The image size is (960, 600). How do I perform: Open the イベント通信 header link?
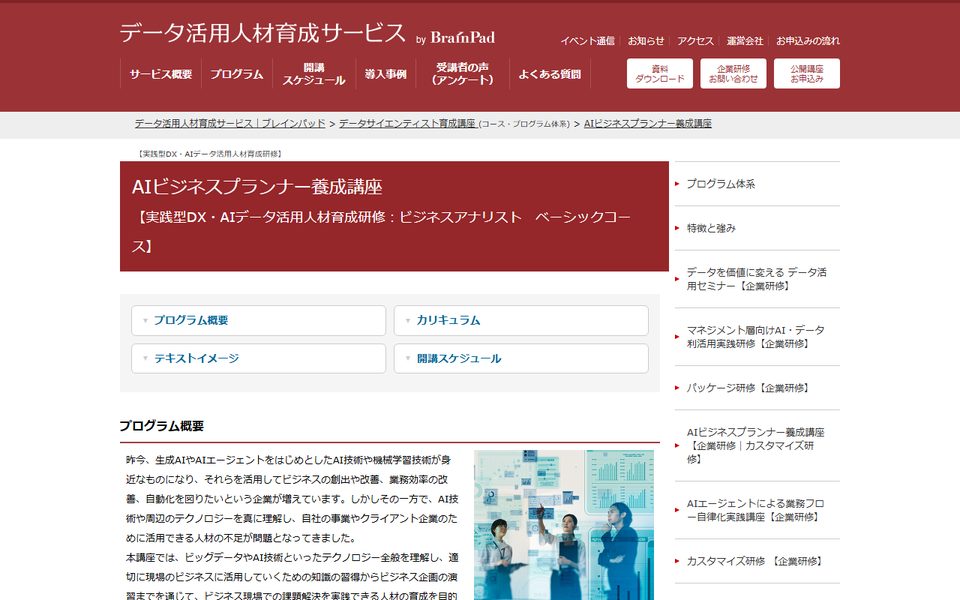588,41
